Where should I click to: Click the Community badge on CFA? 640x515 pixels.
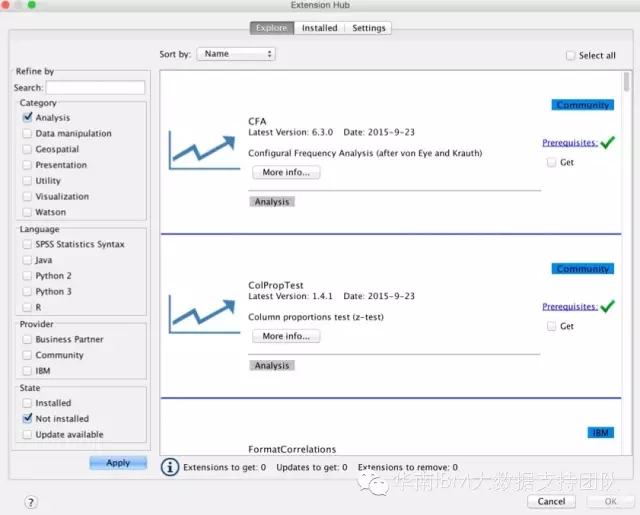point(582,105)
